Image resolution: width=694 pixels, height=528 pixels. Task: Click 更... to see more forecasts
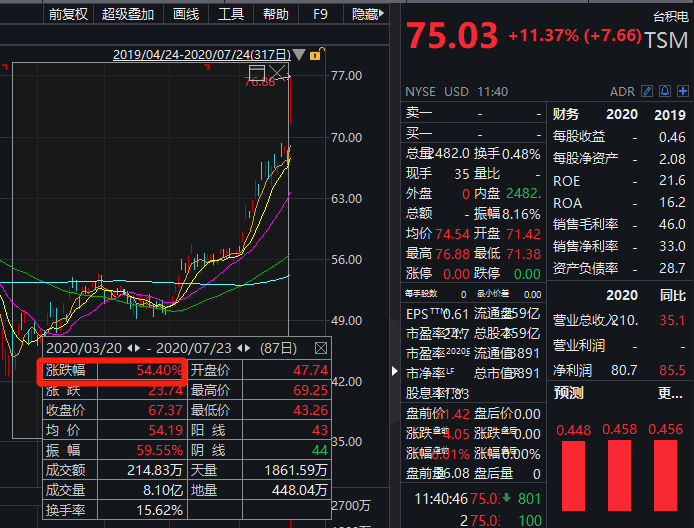[670, 393]
